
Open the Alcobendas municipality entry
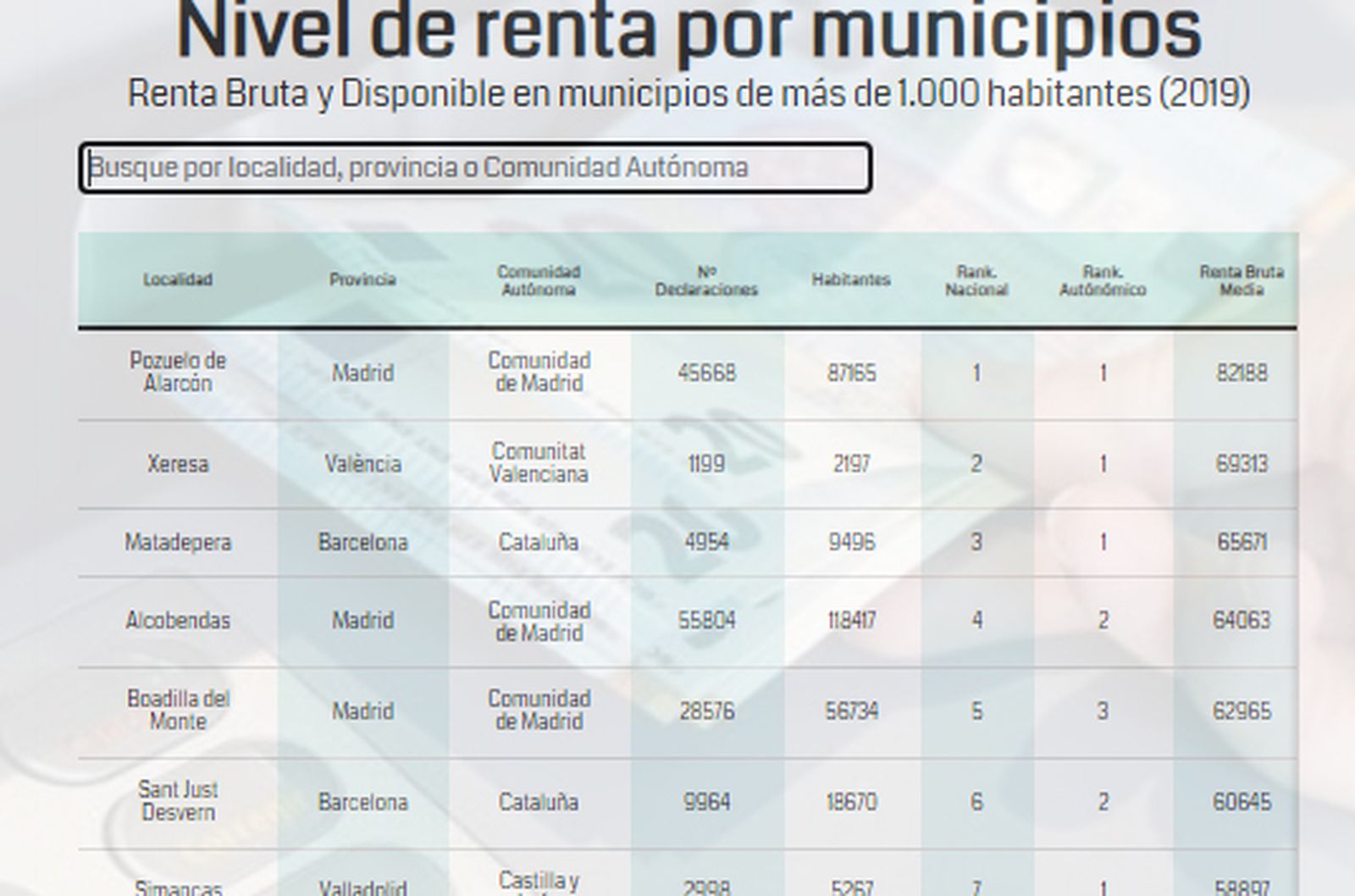[179, 621]
